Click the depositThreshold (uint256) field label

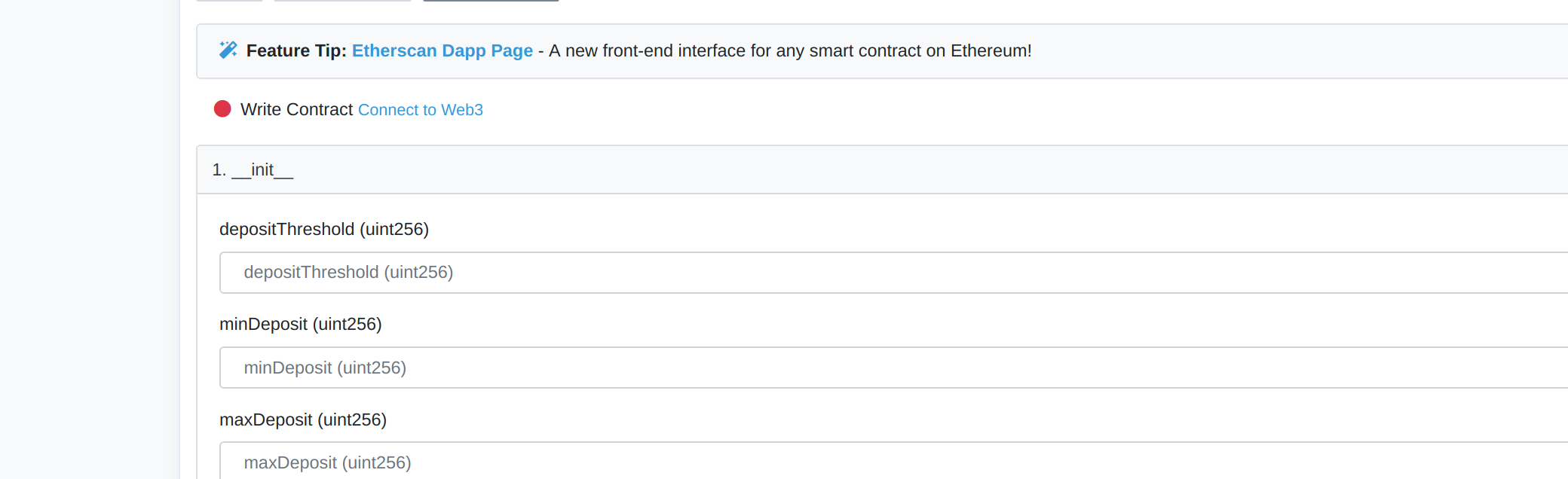pos(324,229)
